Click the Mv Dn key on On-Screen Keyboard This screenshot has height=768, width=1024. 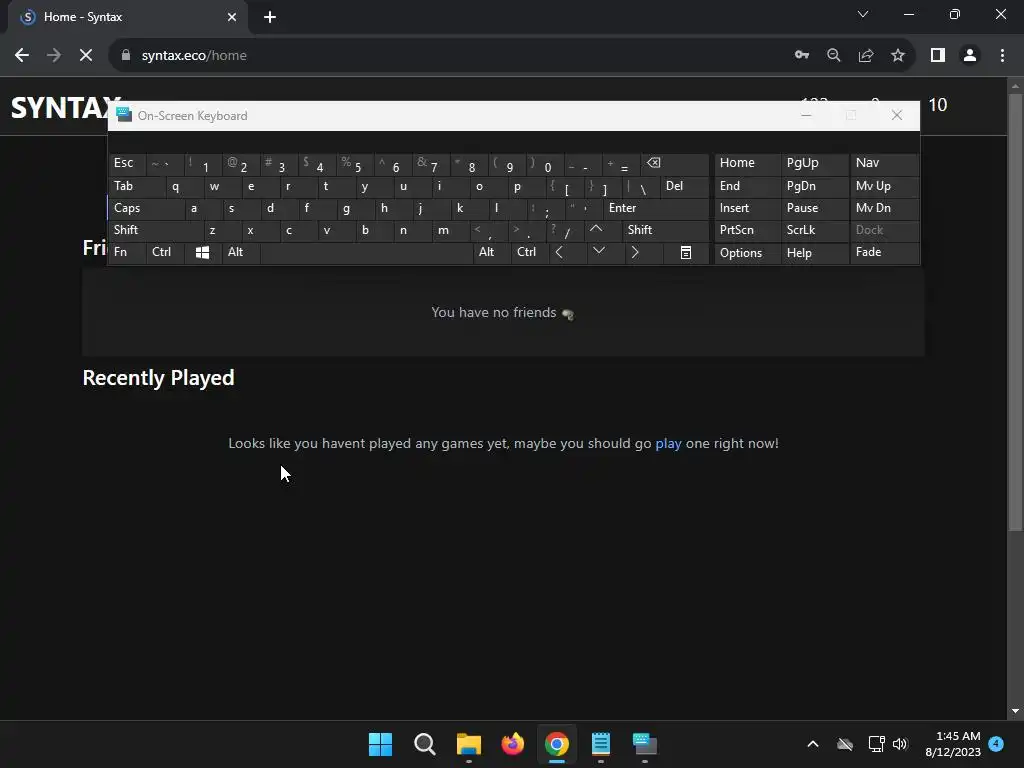point(884,208)
